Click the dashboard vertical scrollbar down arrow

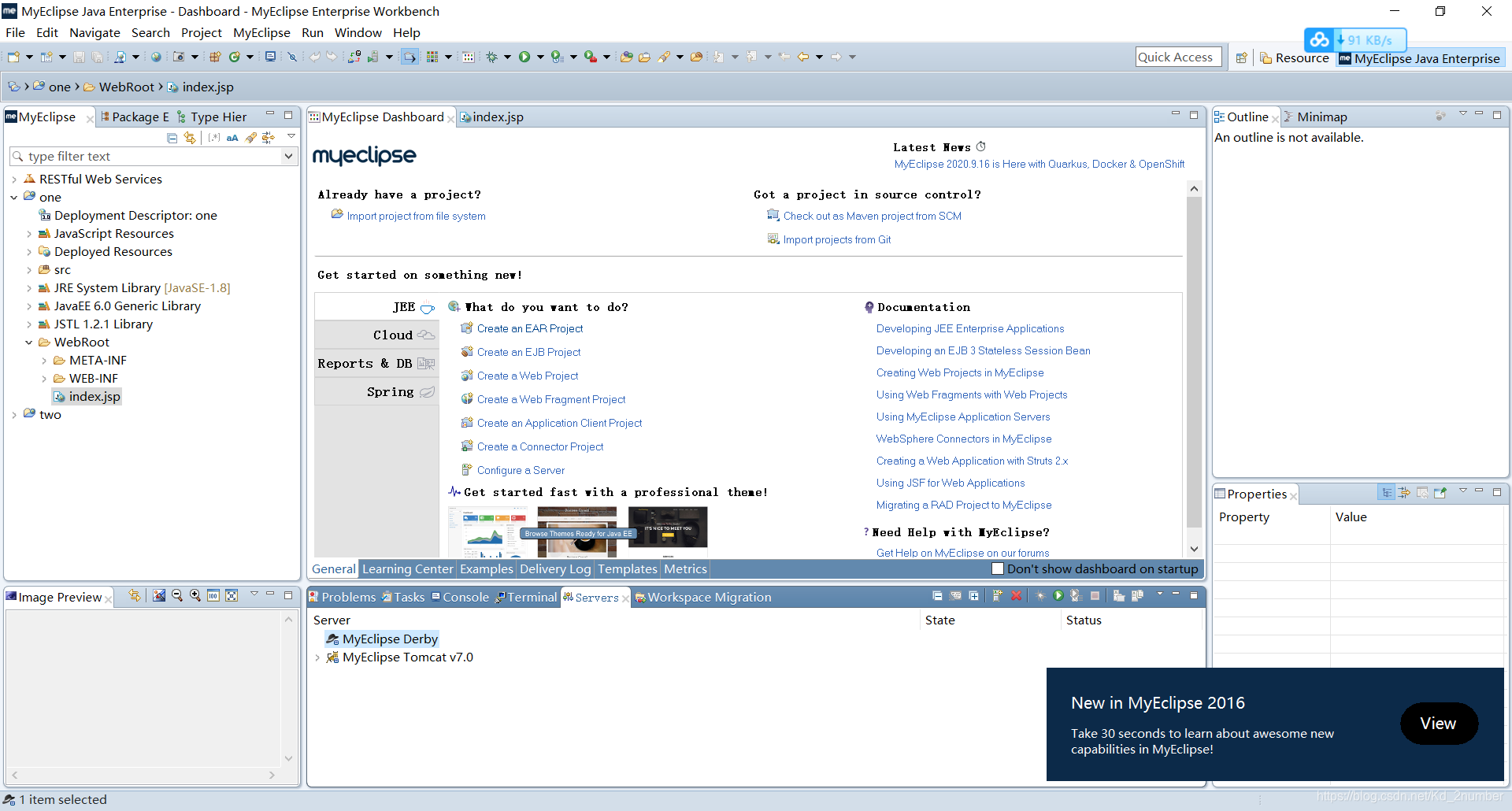click(1194, 549)
